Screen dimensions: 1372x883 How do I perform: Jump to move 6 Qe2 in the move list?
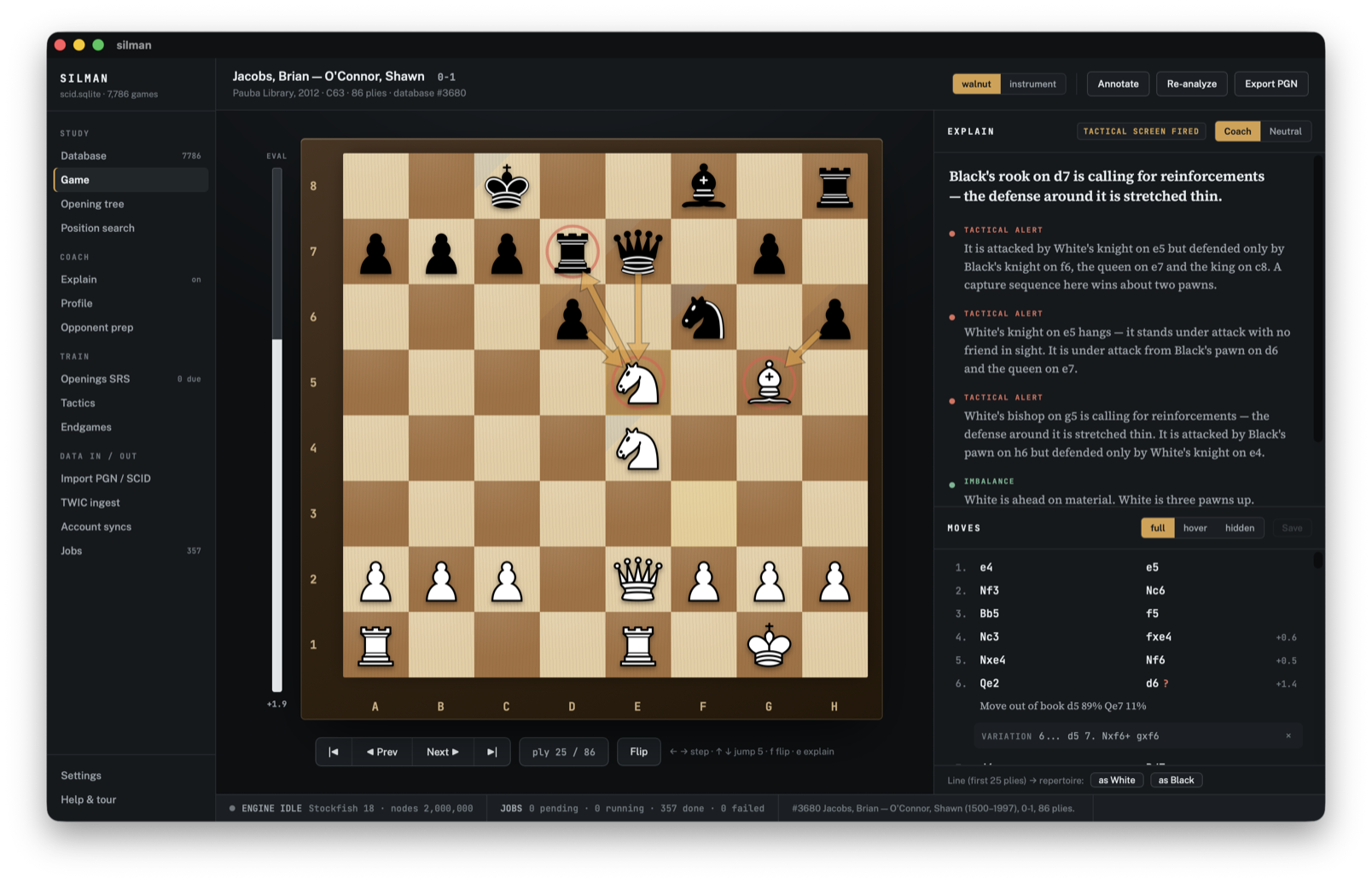[x=989, y=683]
